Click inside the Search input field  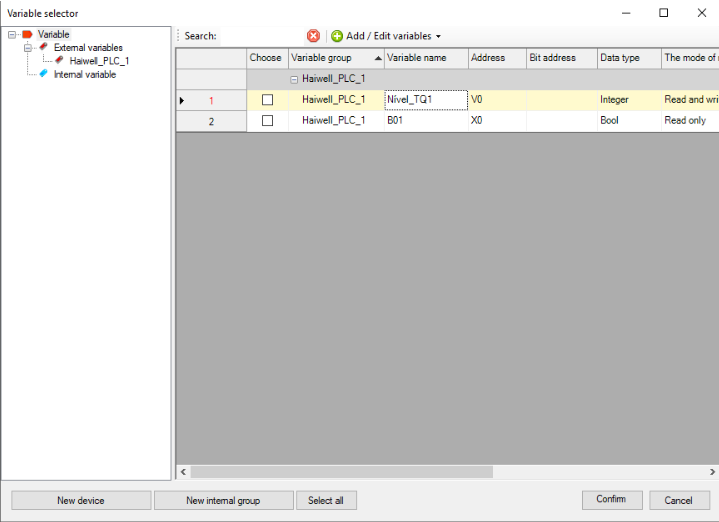coord(260,36)
